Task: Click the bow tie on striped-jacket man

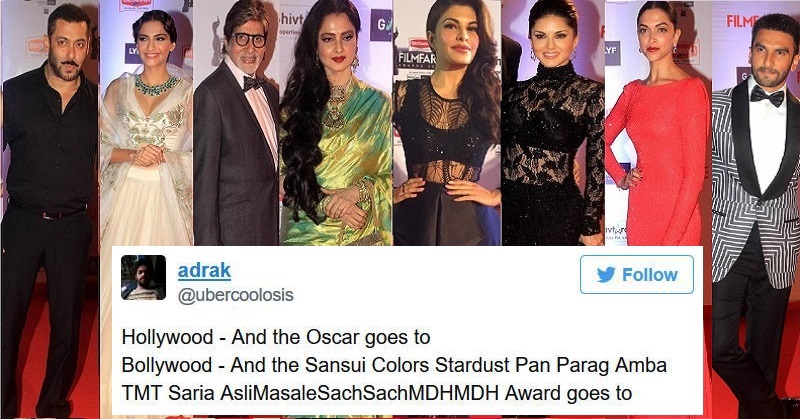Action: [767, 95]
